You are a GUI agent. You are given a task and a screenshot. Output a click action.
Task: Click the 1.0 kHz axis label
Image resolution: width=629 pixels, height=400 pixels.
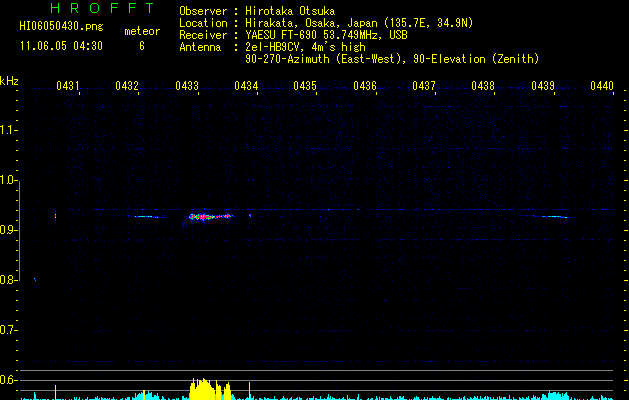[x=7, y=180]
